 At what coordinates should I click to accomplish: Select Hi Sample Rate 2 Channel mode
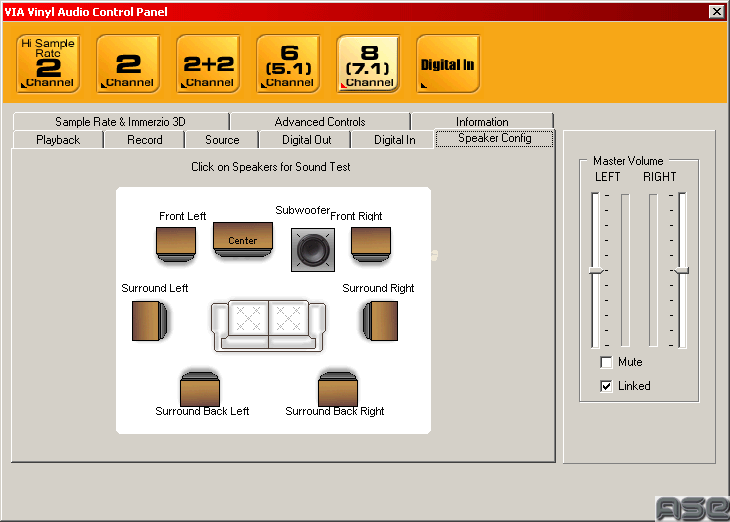[x=48, y=64]
